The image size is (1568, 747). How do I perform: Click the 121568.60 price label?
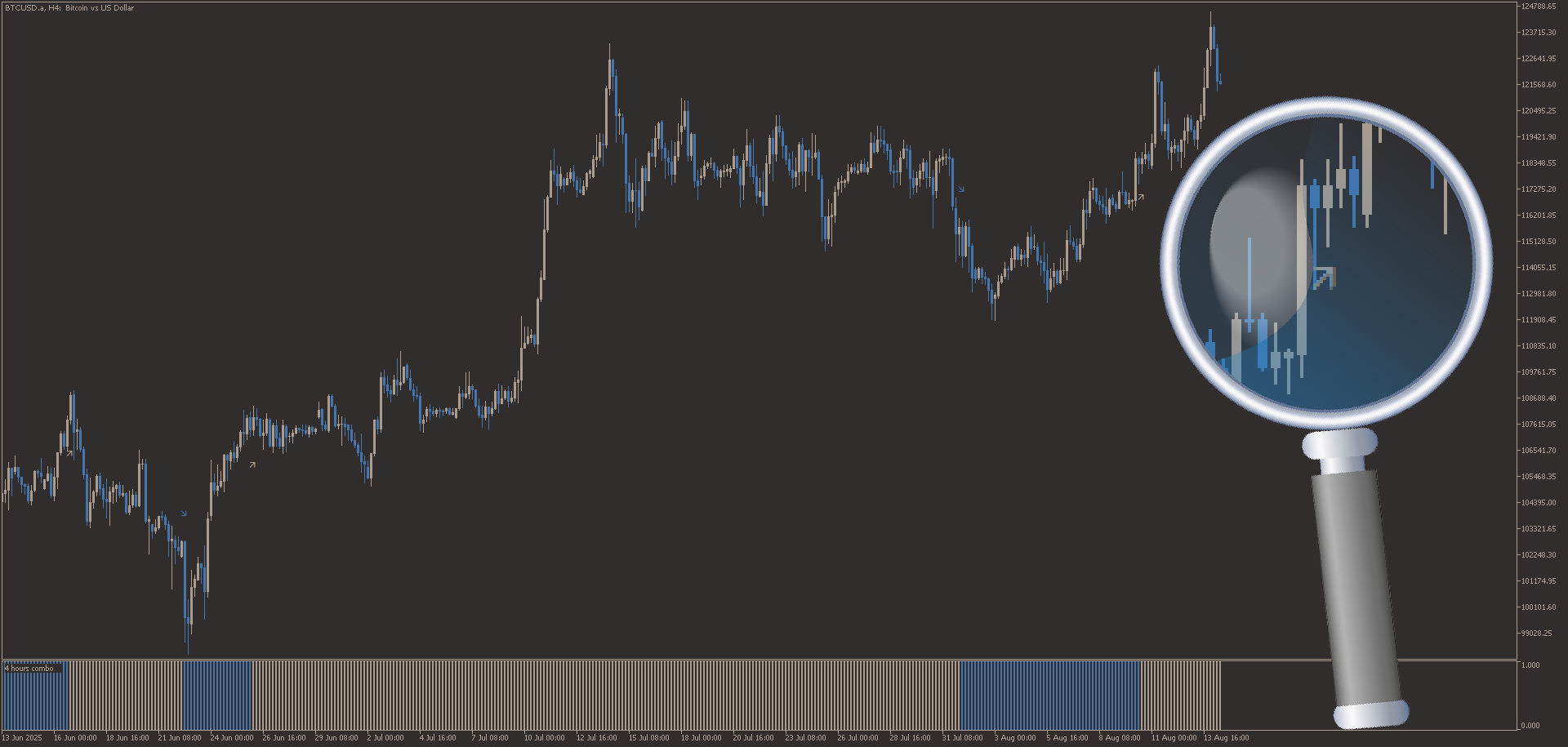[x=1539, y=85]
